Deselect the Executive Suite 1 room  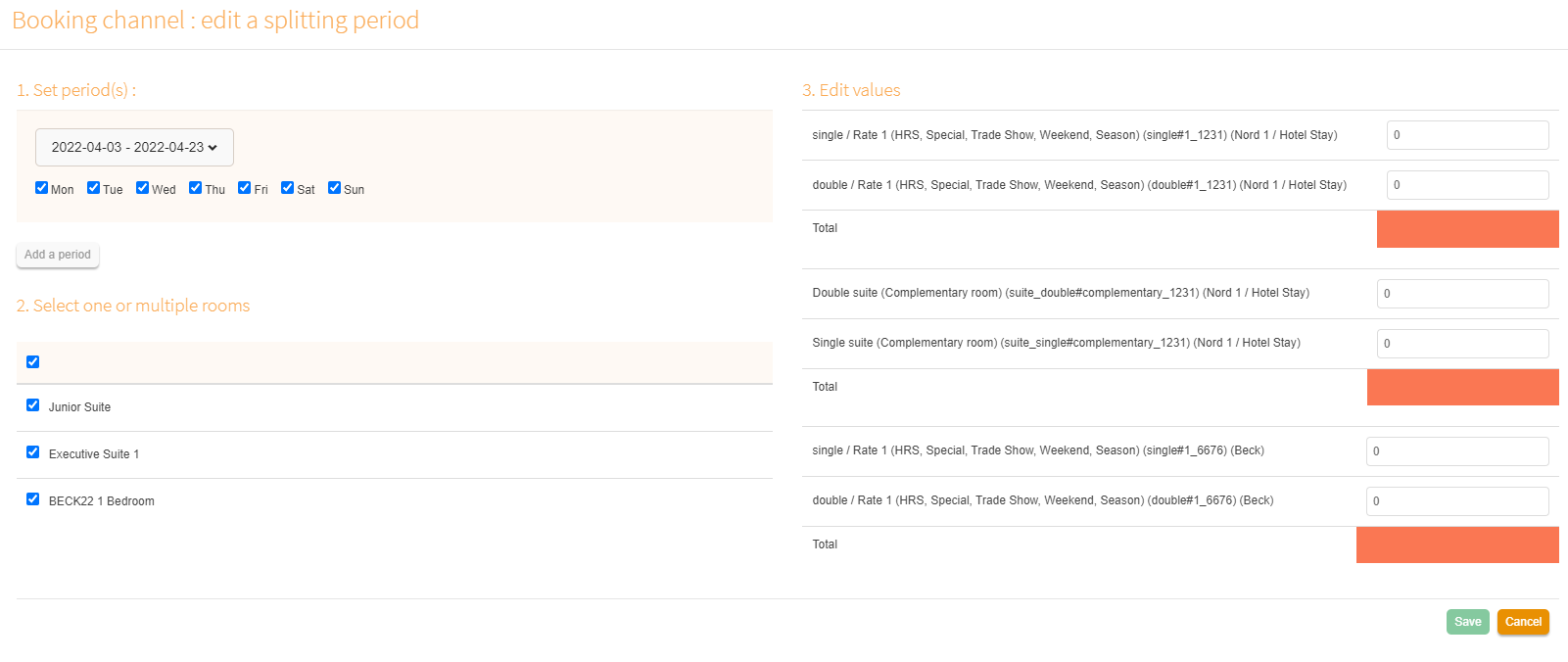pyautogui.click(x=32, y=452)
